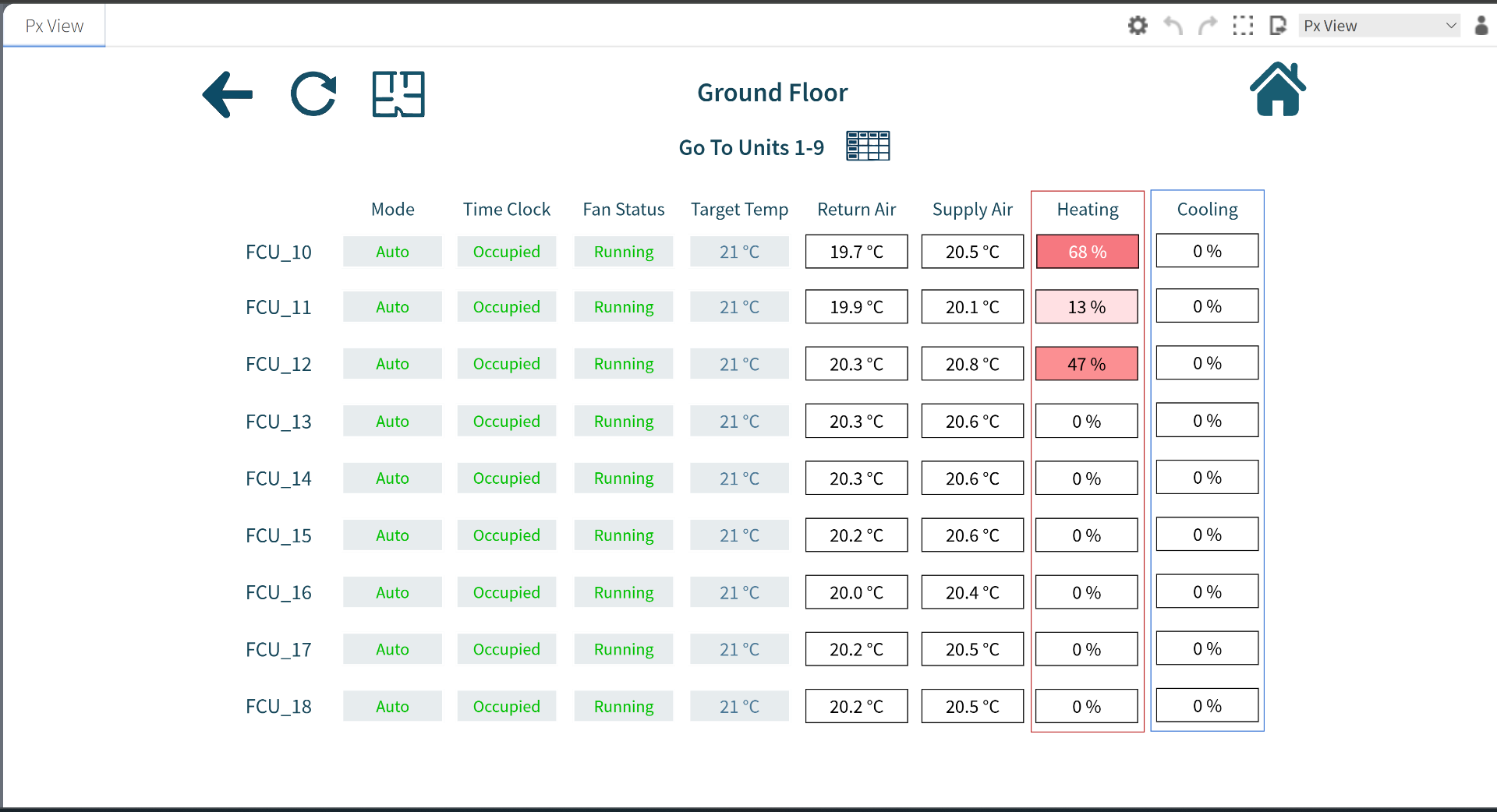The image size is (1497, 812).
Task: Click the FCU_13 row label
Action: pyautogui.click(x=278, y=422)
